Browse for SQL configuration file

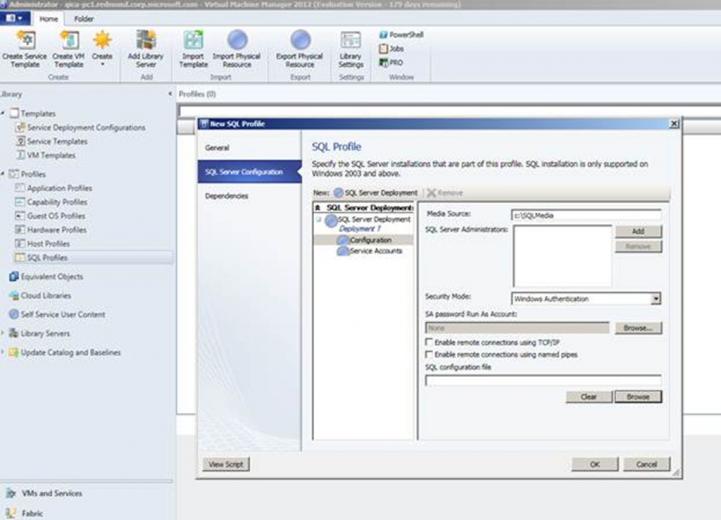tap(638, 397)
